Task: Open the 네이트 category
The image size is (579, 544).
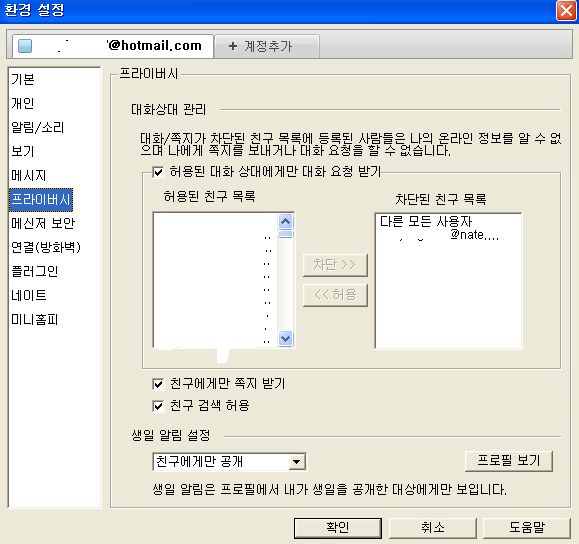Action: pyautogui.click(x=29, y=295)
